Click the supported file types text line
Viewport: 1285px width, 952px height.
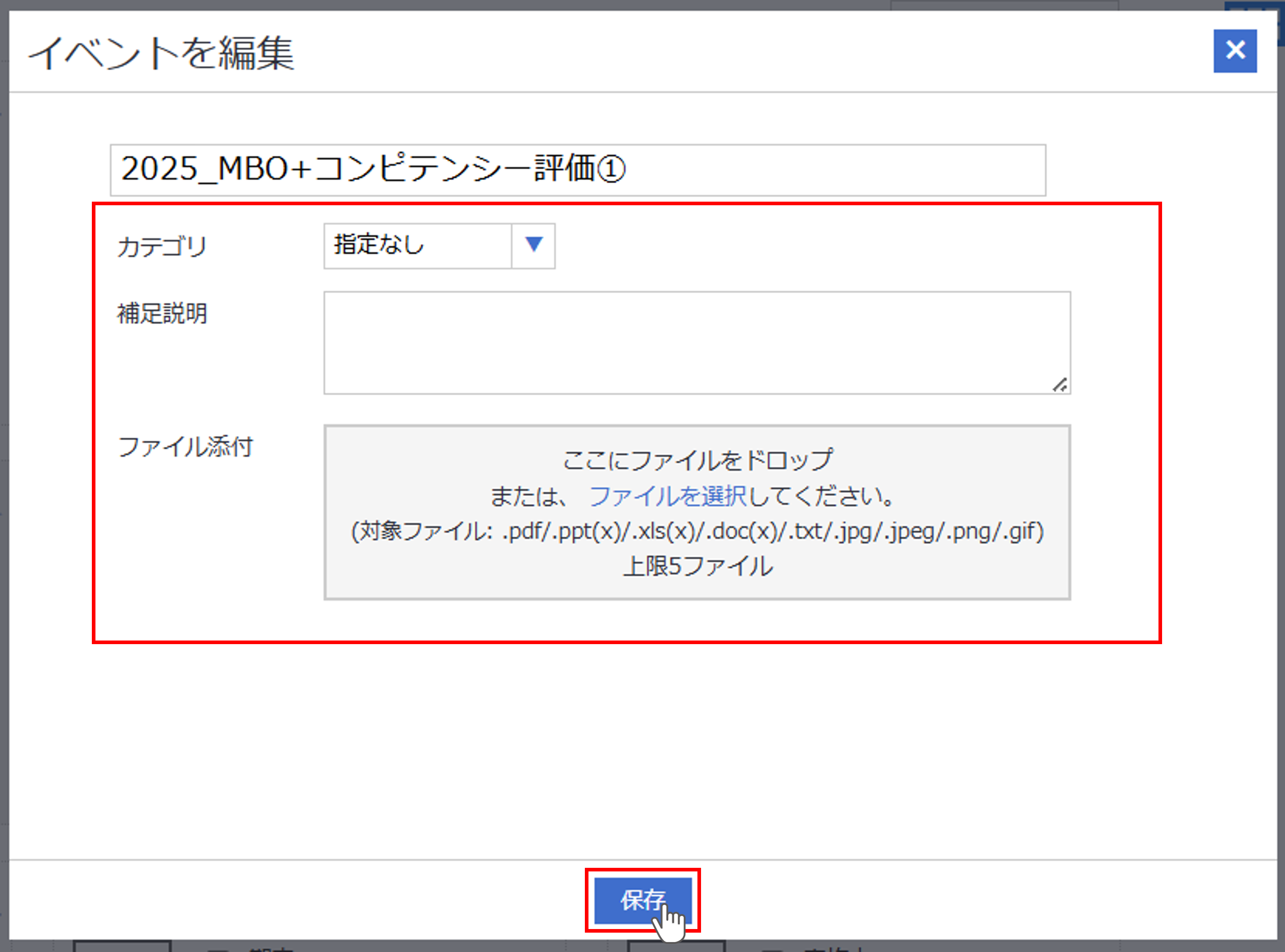(x=697, y=531)
